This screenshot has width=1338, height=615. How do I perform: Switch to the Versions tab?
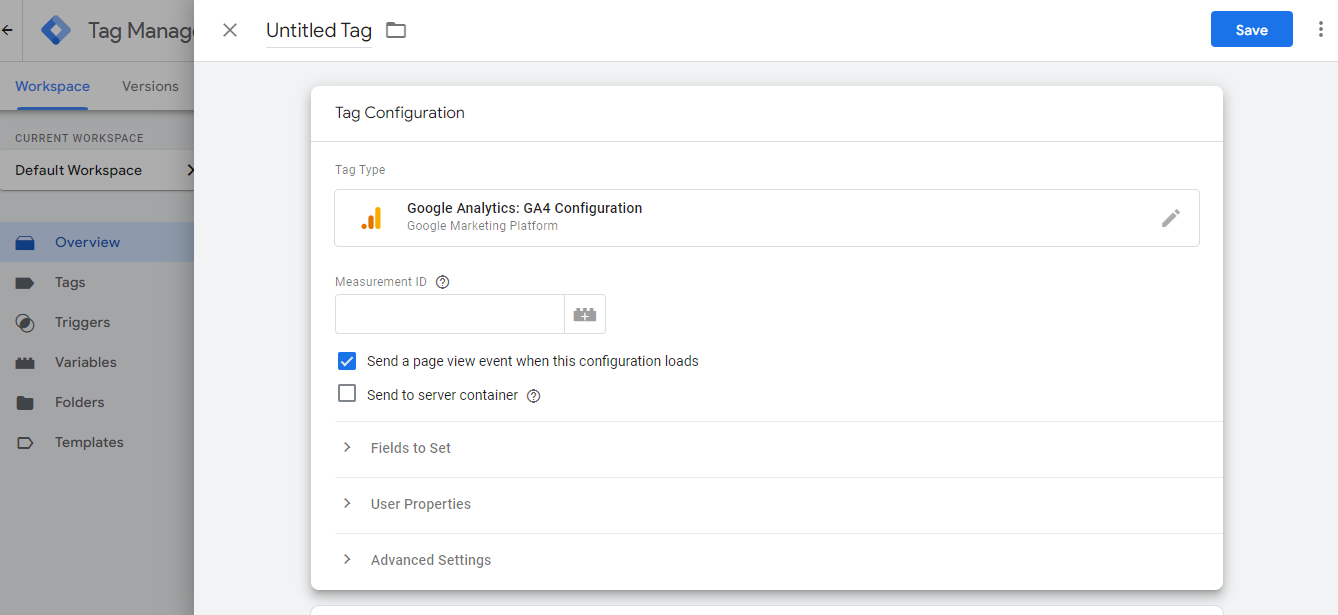tap(150, 86)
